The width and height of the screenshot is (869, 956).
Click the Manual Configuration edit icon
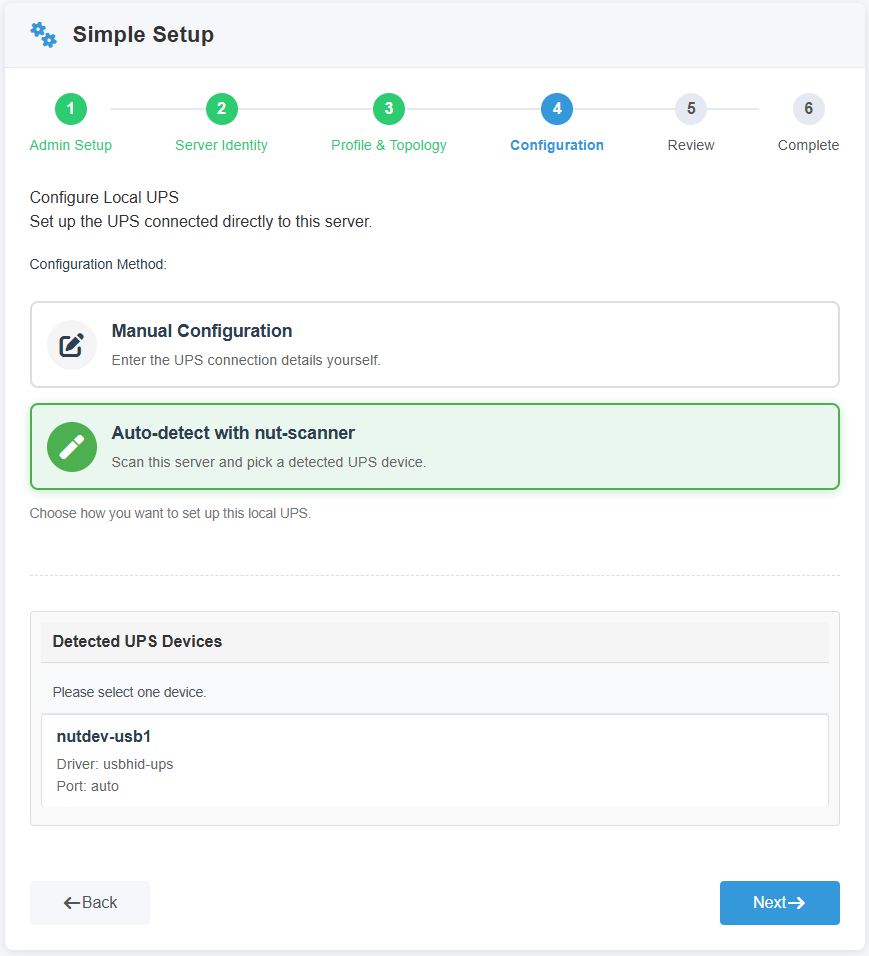71,345
